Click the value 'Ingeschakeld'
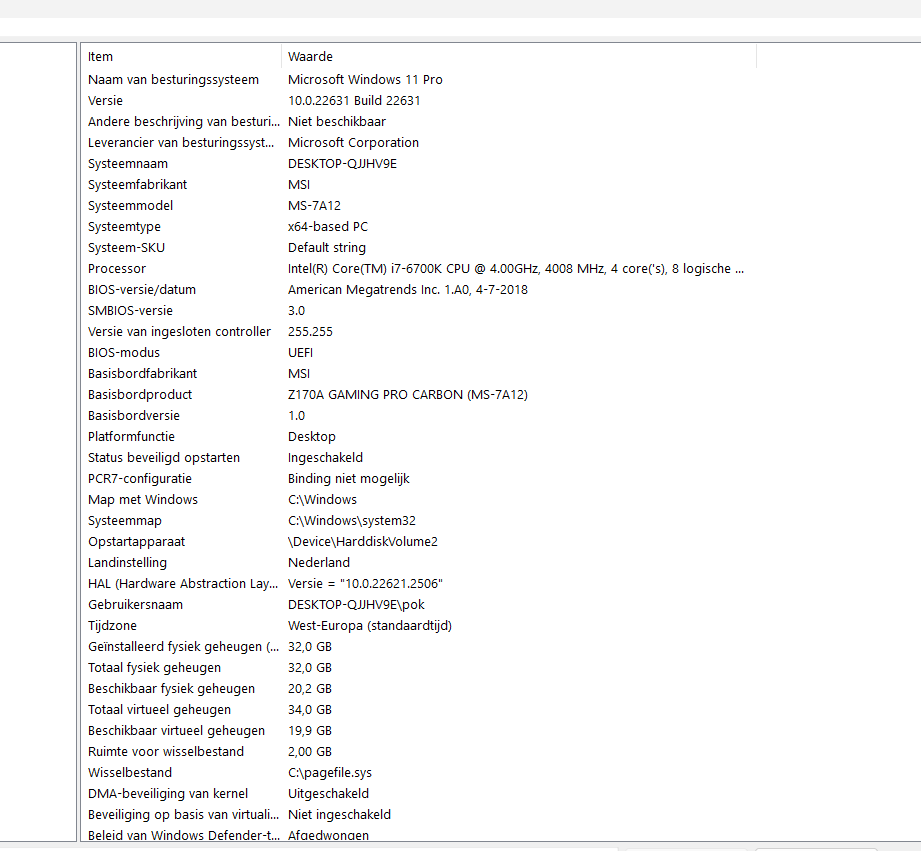This screenshot has width=921, height=851. coord(325,458)
